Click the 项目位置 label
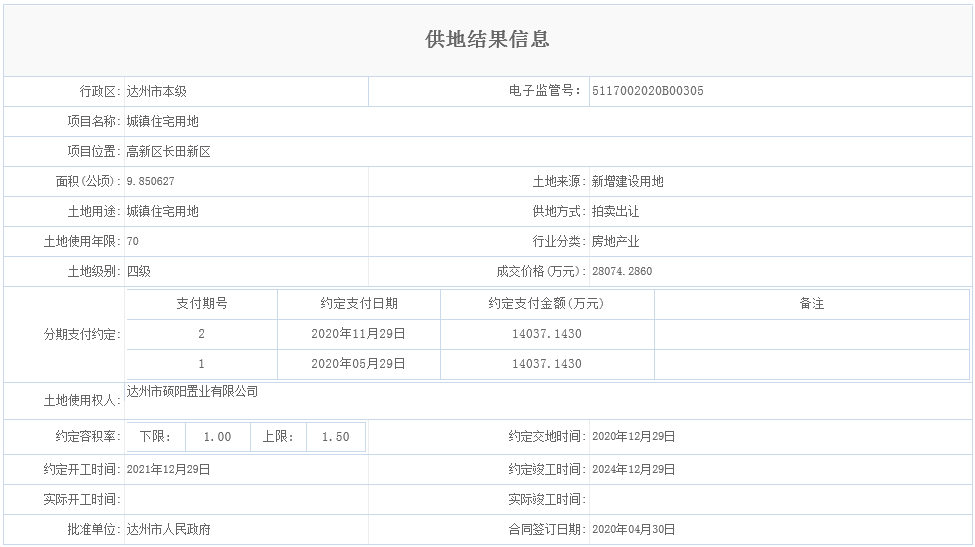This screenshot has width=975, height=547. 93,151
